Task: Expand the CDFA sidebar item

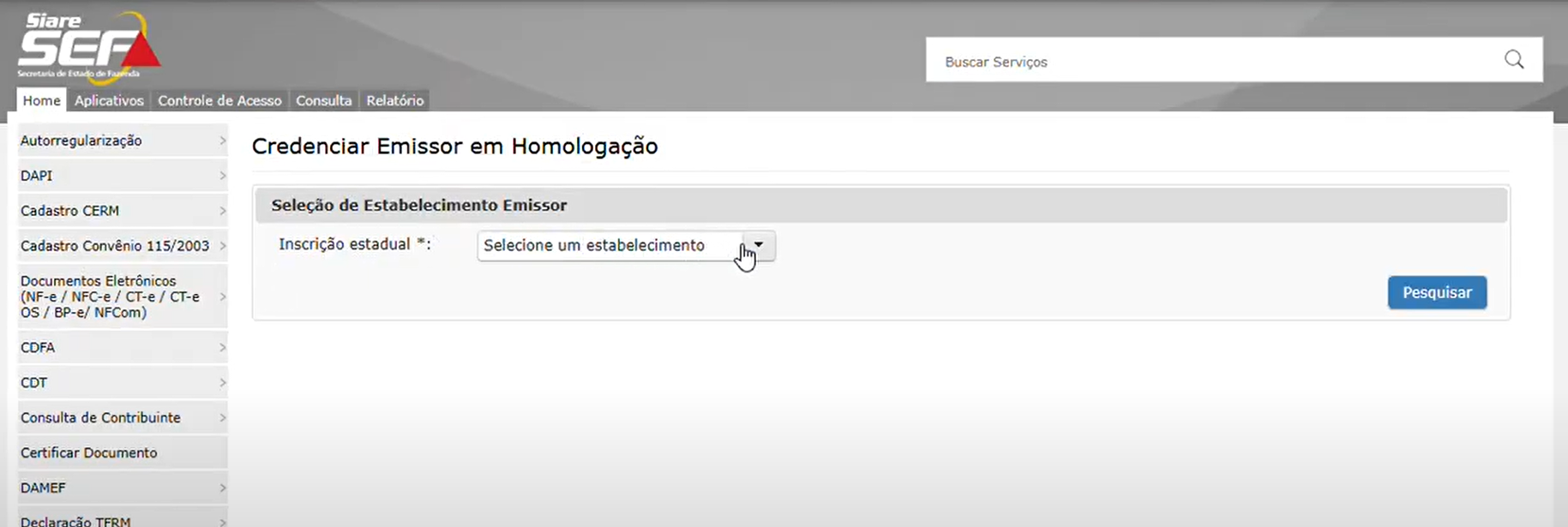Action: (123, 347)
